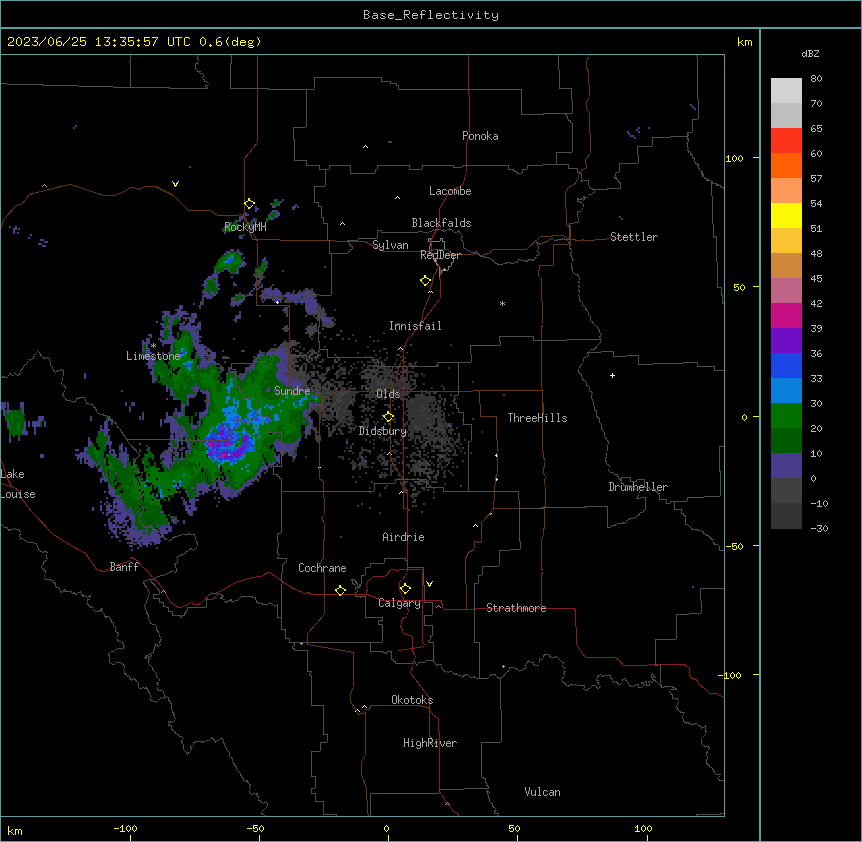862x842 pixels.
Task: Click the yellow diamond marker below Cochrane
Action: [340, 590]
